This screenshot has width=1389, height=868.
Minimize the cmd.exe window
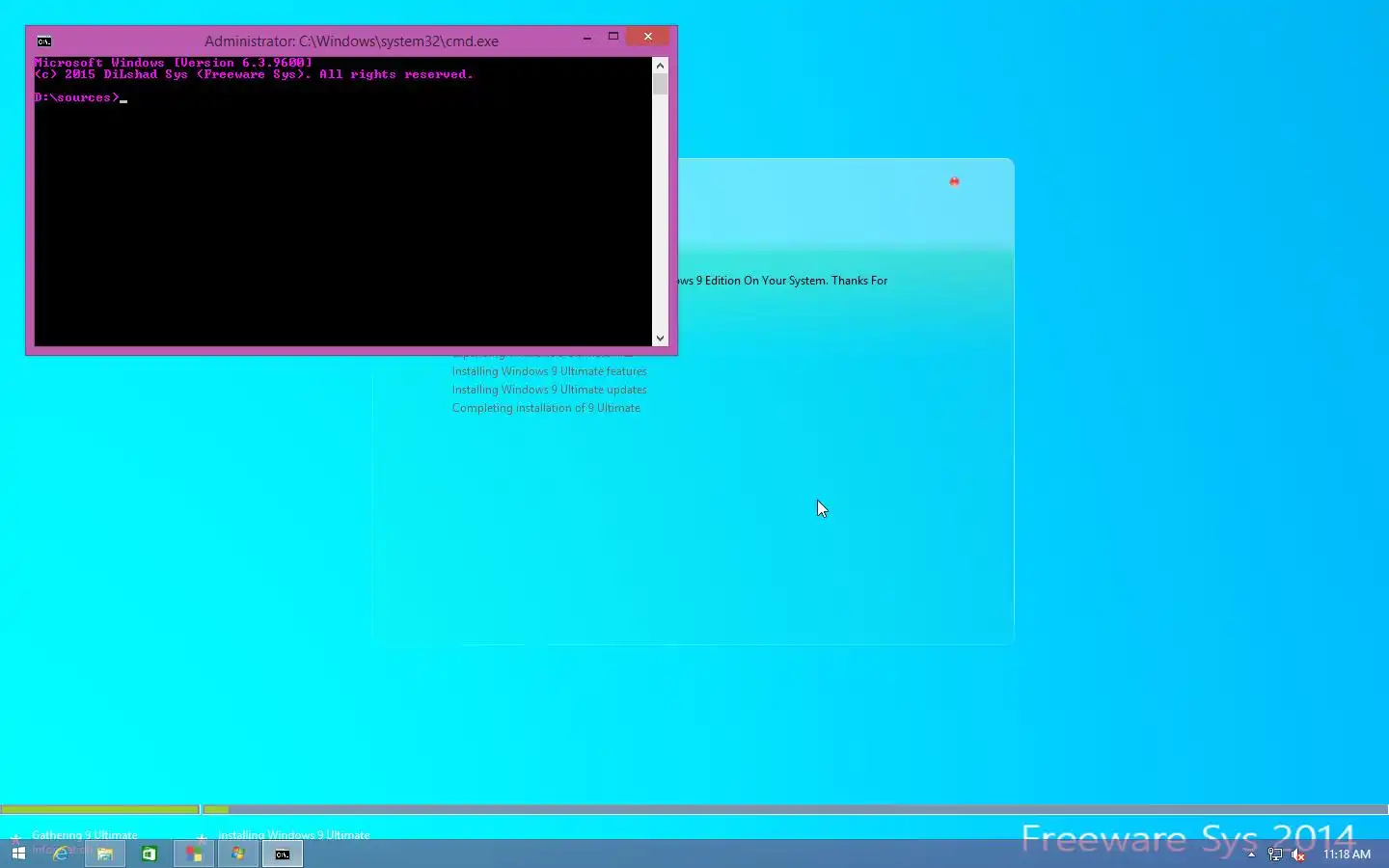(587, 37)
